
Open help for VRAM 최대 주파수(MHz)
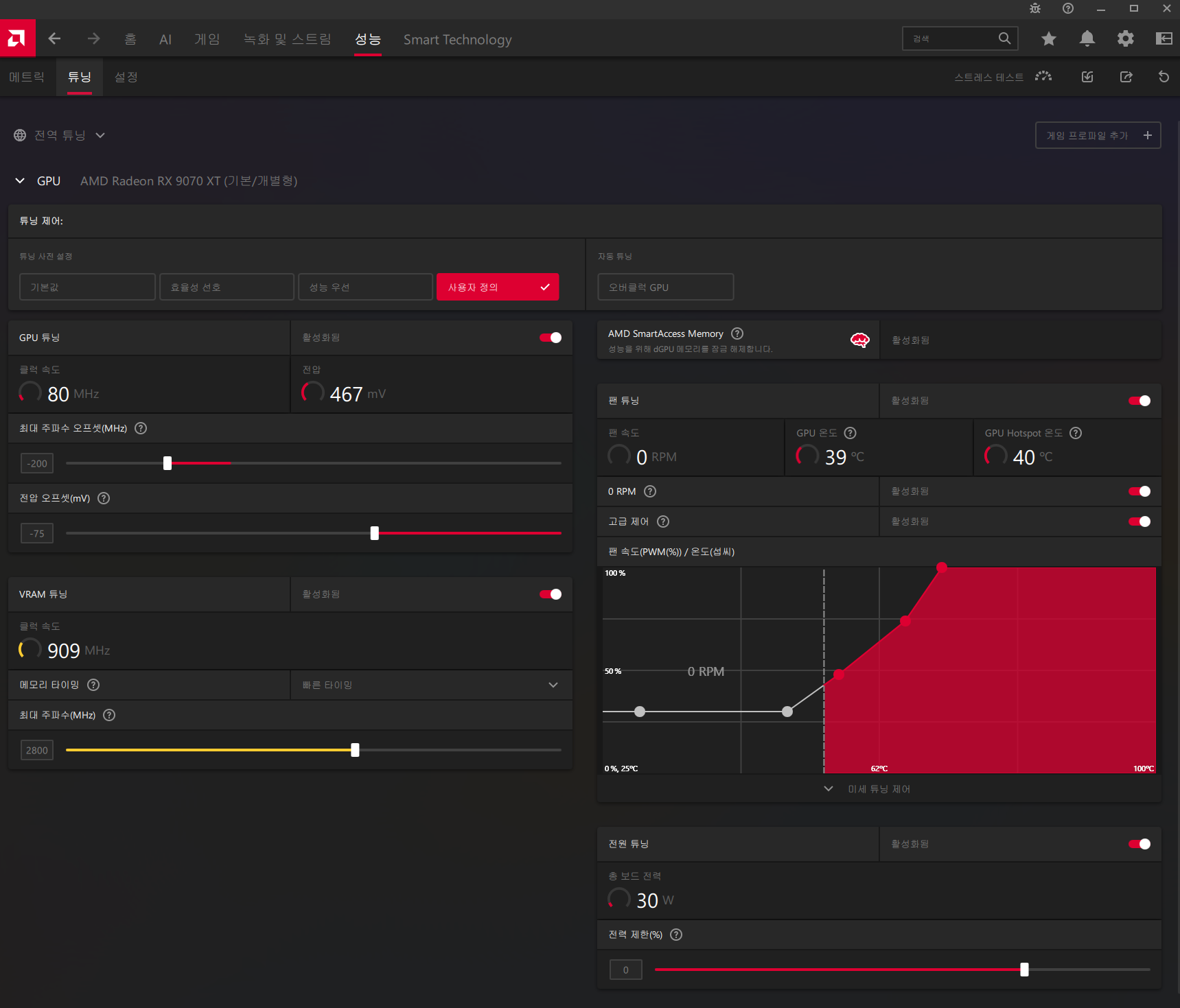(x=109, y=715)
